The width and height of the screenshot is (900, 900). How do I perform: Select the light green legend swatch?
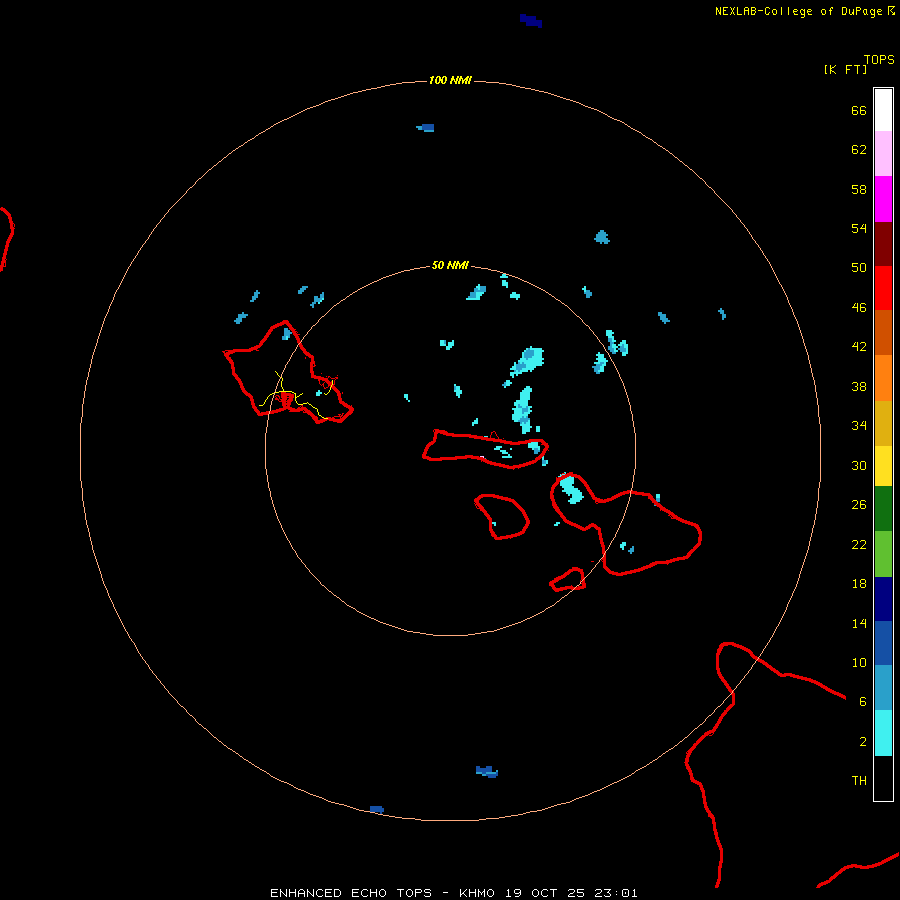point(883,554)
